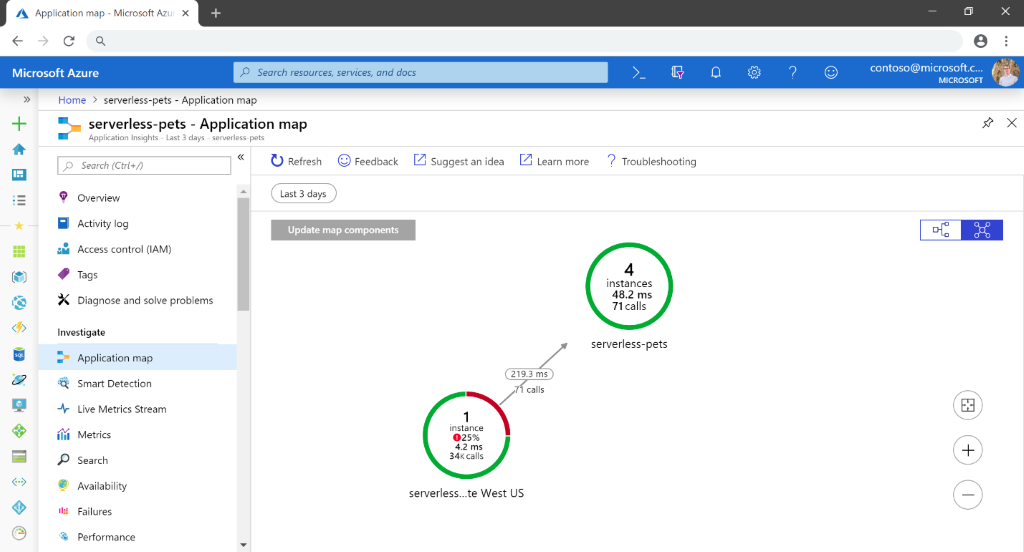Open the Resource groups cube icon

(19, 276)
